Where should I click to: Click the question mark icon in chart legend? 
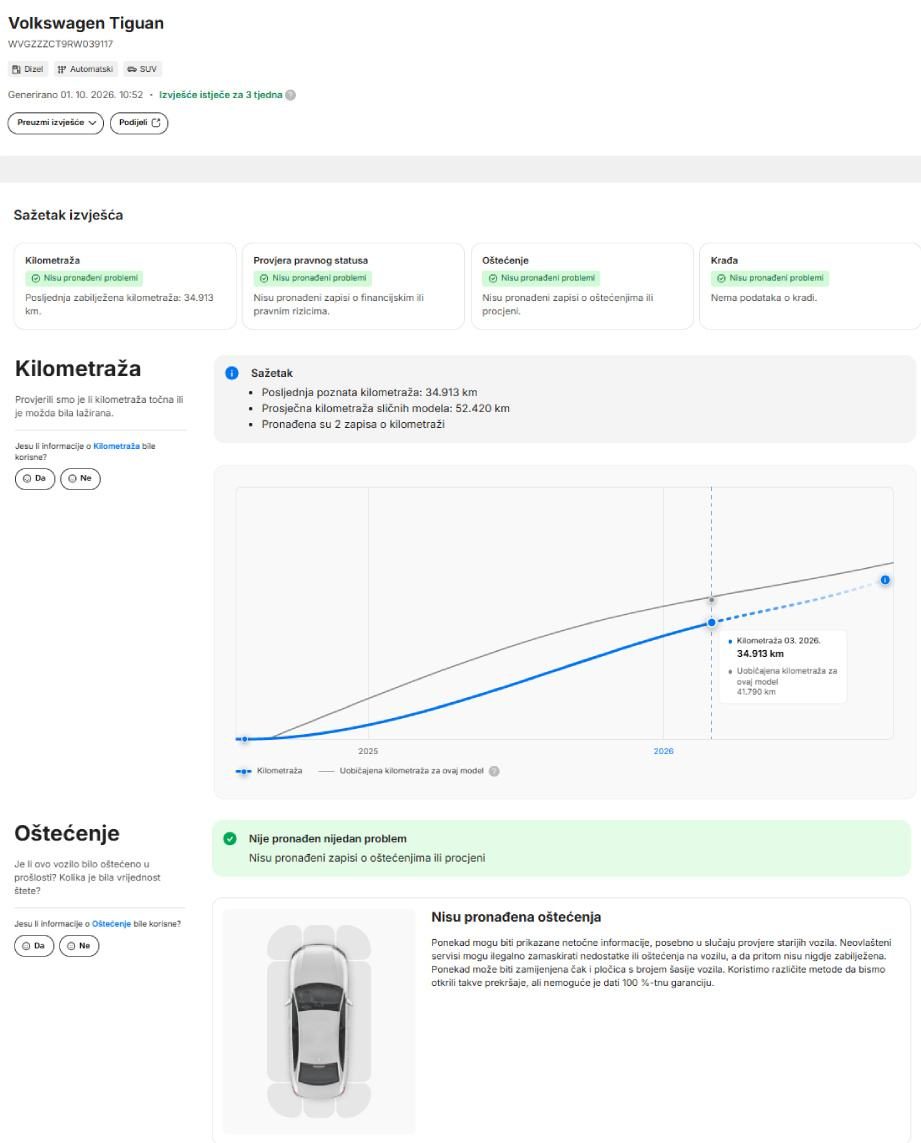[x=494, y=771]
